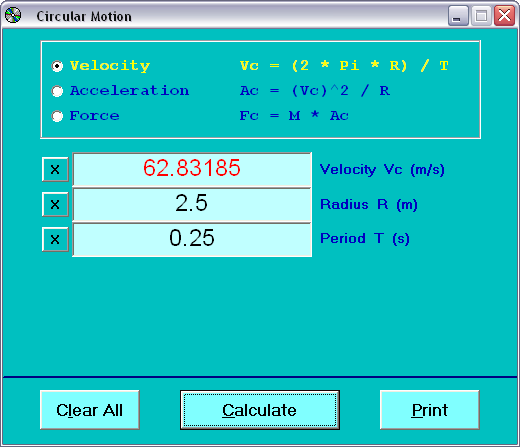Clear the Period T field with x
The image size is (520, 447).
coord(55,239)
